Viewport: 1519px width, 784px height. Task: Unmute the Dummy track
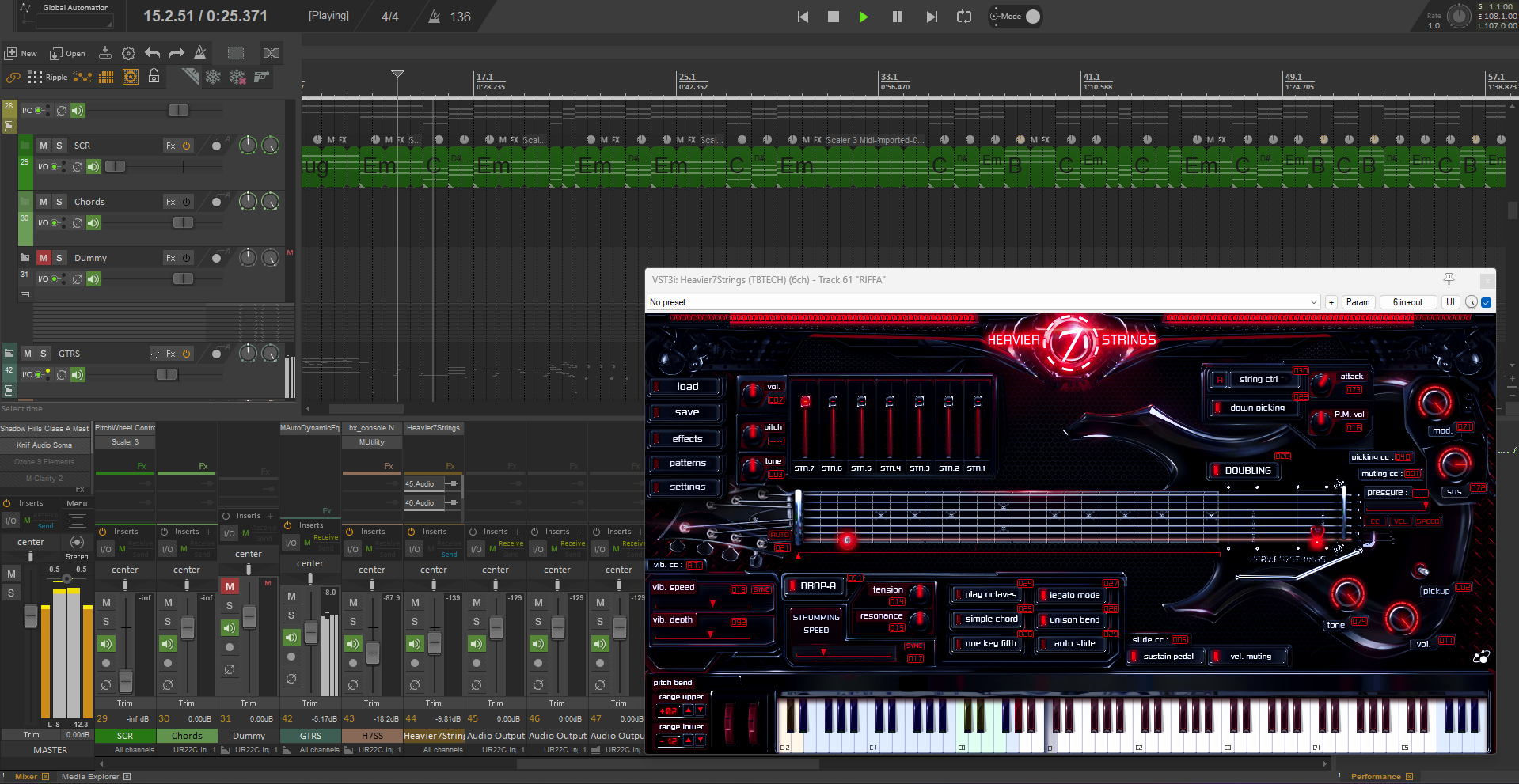(x=44, y=258)
